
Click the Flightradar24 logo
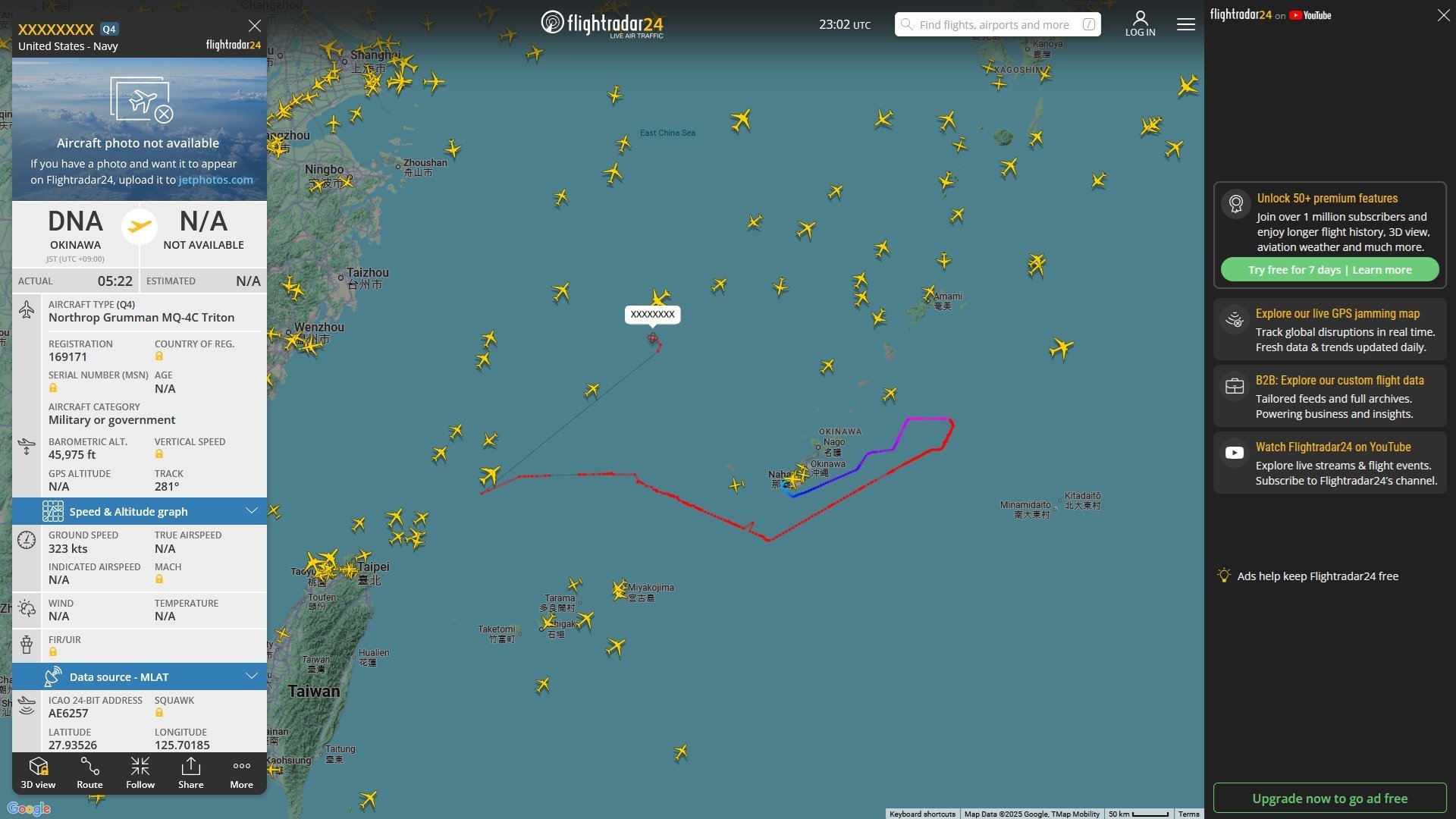[602, 24]
